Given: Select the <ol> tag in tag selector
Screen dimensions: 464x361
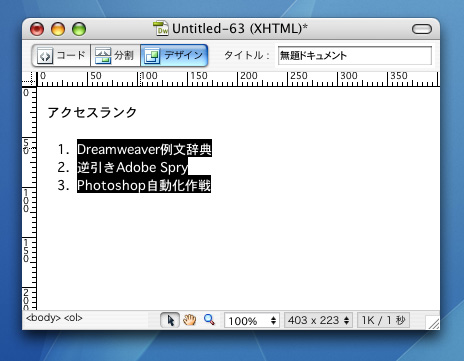Looking at the screenshot, I should pos(73,318).
